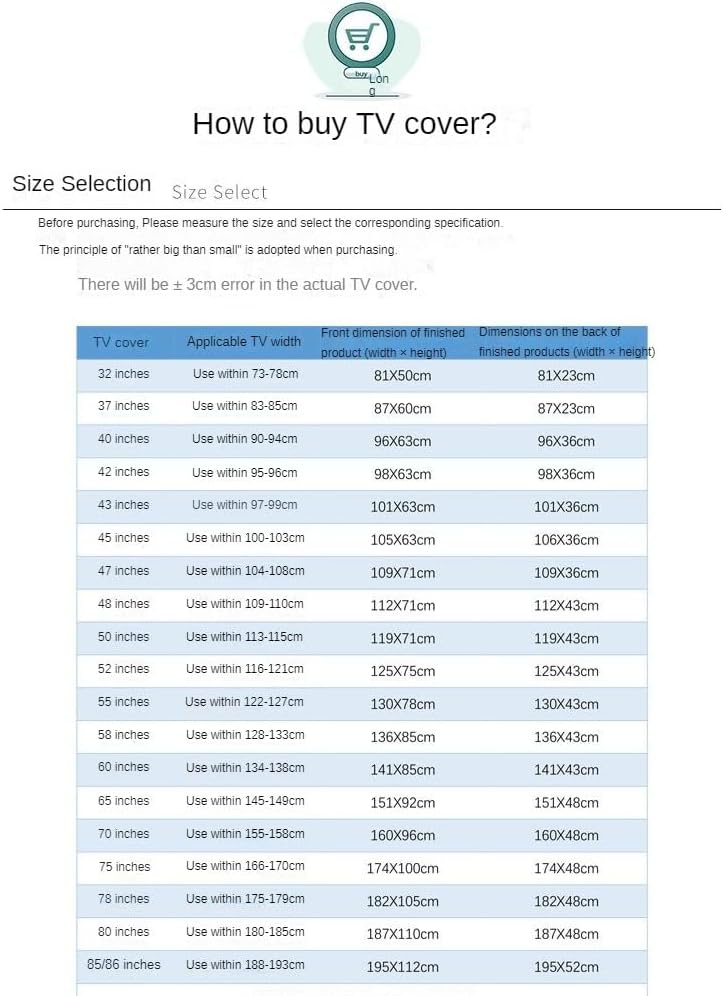Click the "±3cm error" notice text
The image size is (723, 996).
click(247, 285)
